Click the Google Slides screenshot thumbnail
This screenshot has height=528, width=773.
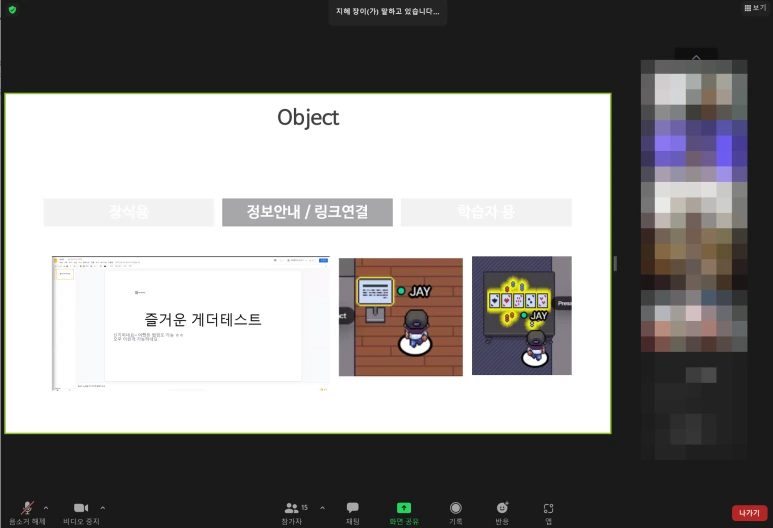(x=191, y=323)
